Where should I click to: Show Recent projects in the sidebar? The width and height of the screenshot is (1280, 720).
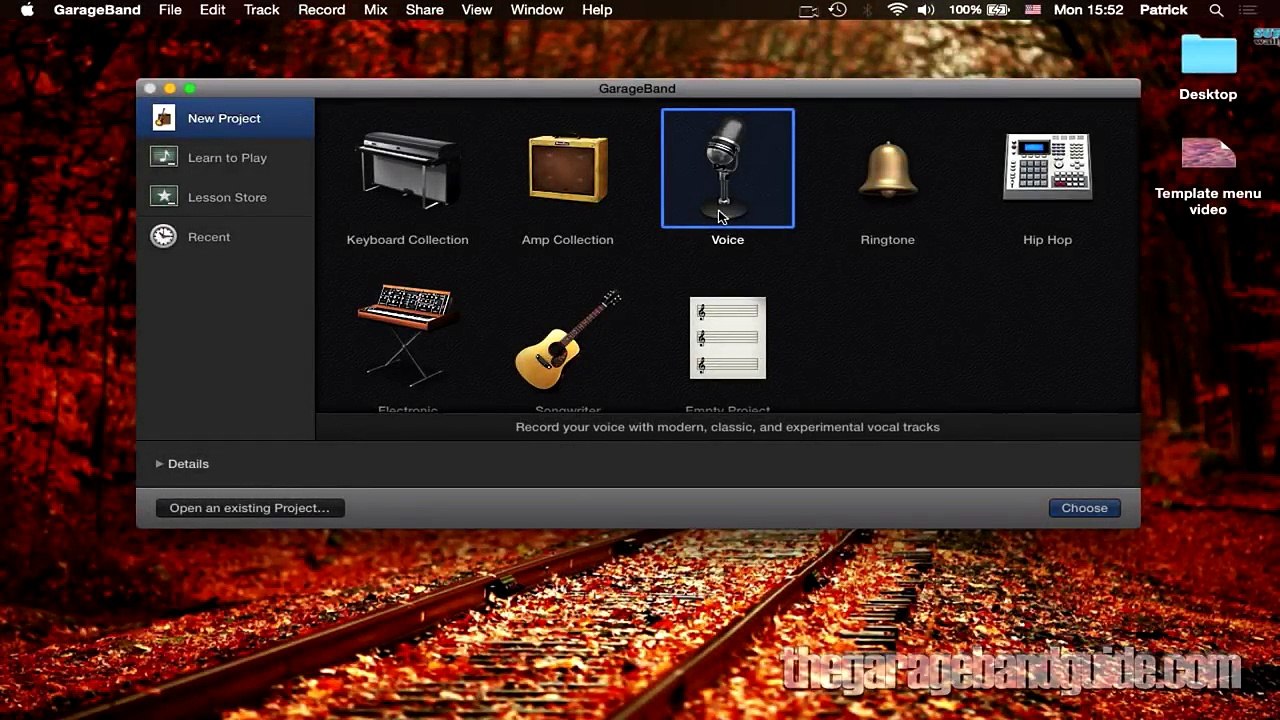click(x=225, y=237)
